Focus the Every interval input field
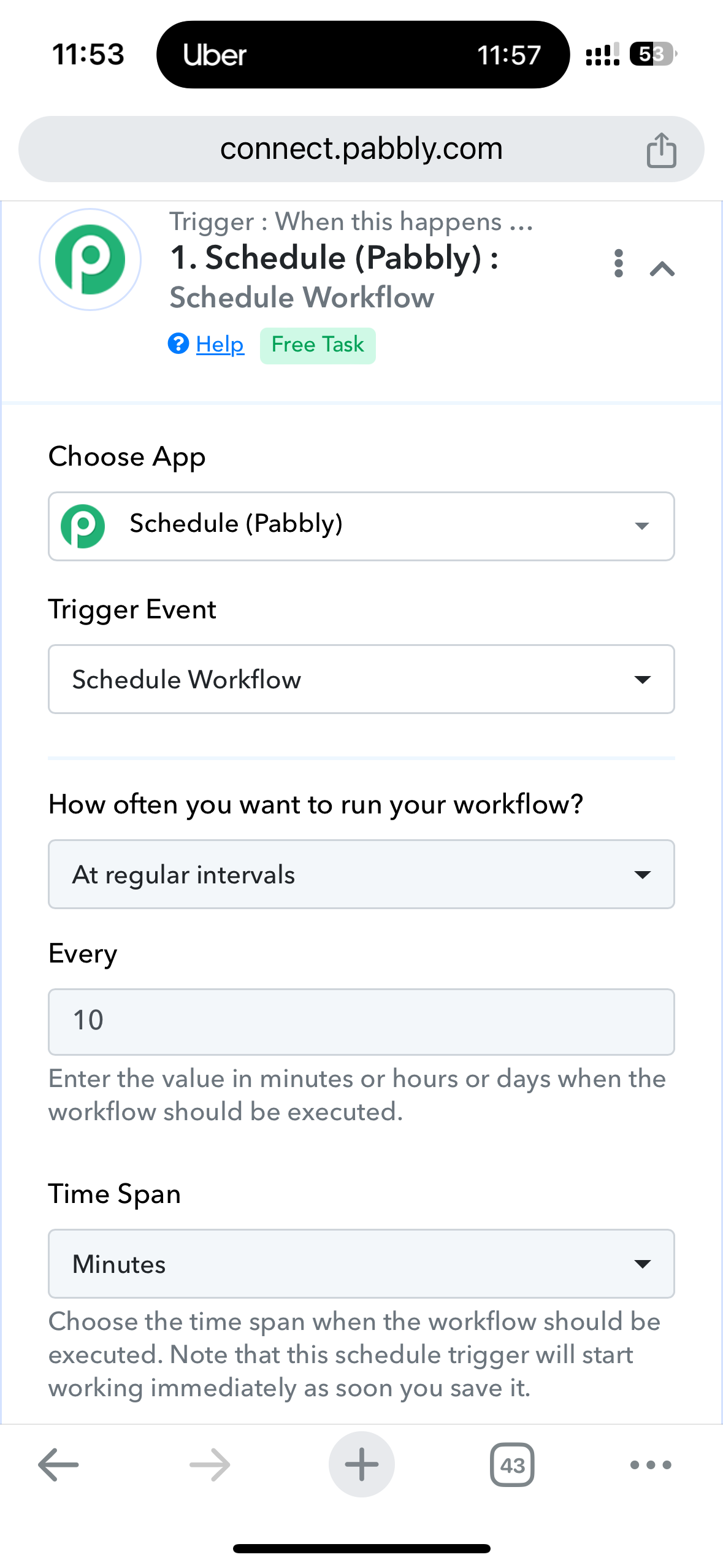 coord(361,1021)
